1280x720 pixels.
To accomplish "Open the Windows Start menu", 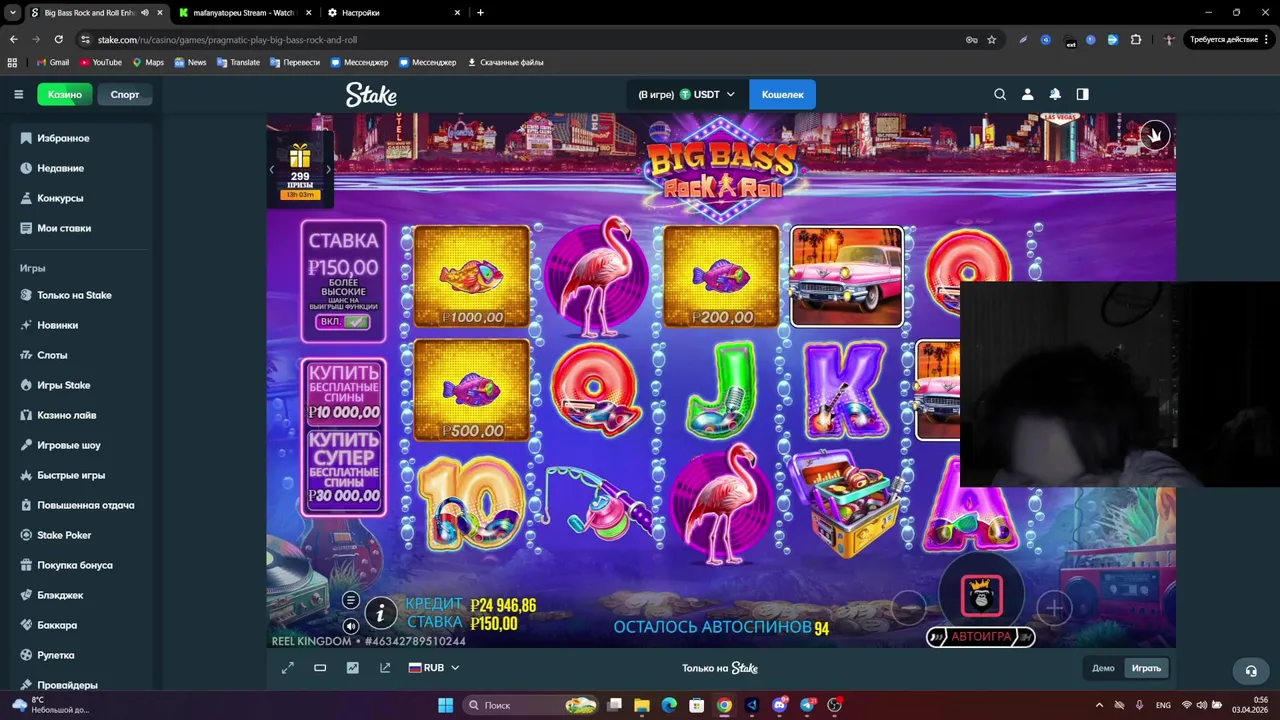I will pos(445,705).
